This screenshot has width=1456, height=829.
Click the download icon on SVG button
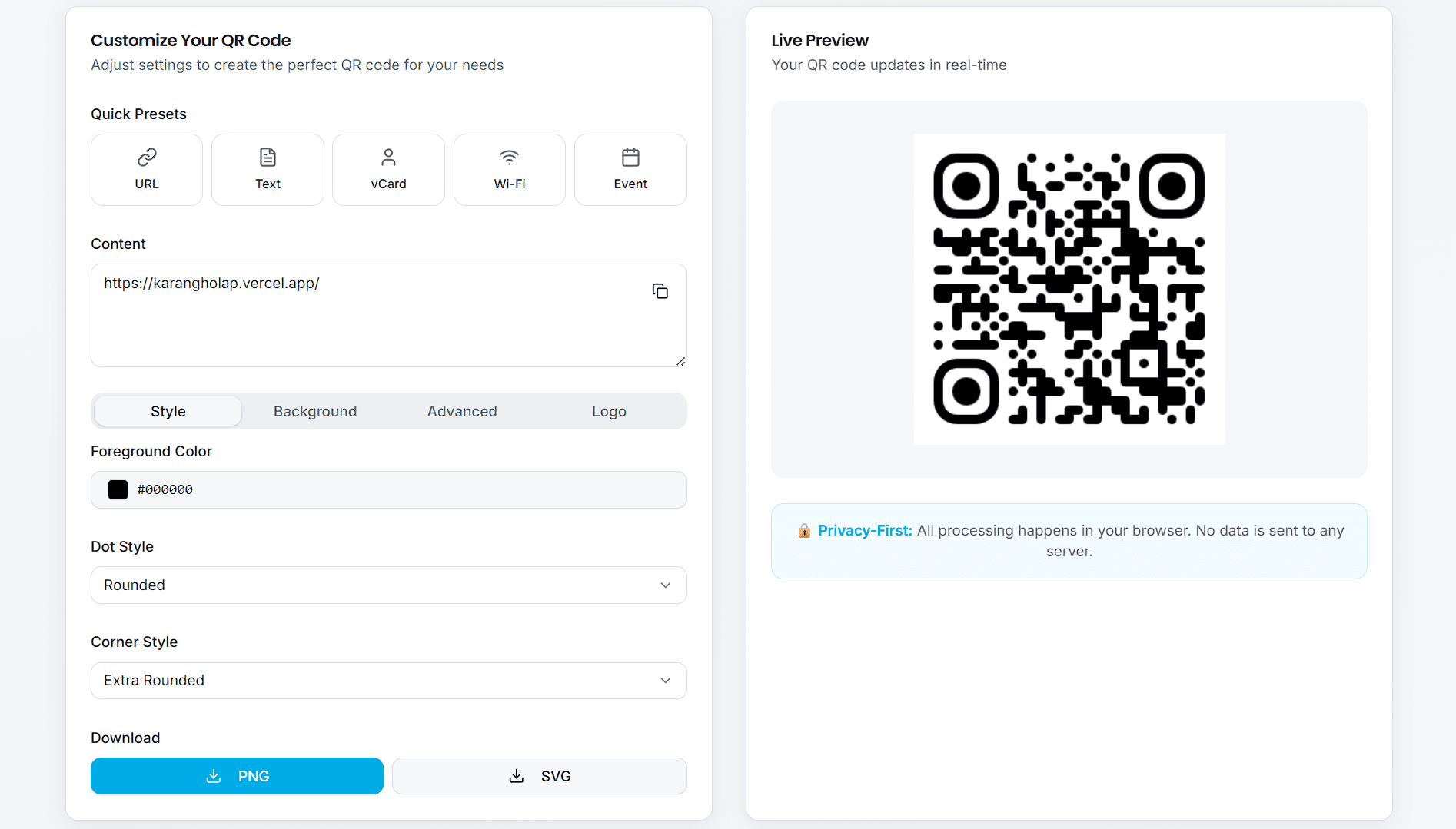point(516,776)
